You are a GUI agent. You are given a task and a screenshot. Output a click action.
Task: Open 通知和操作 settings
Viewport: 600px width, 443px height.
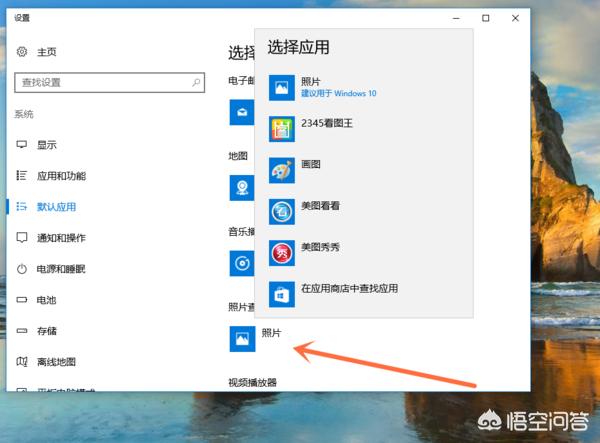(x=61, y=238)
